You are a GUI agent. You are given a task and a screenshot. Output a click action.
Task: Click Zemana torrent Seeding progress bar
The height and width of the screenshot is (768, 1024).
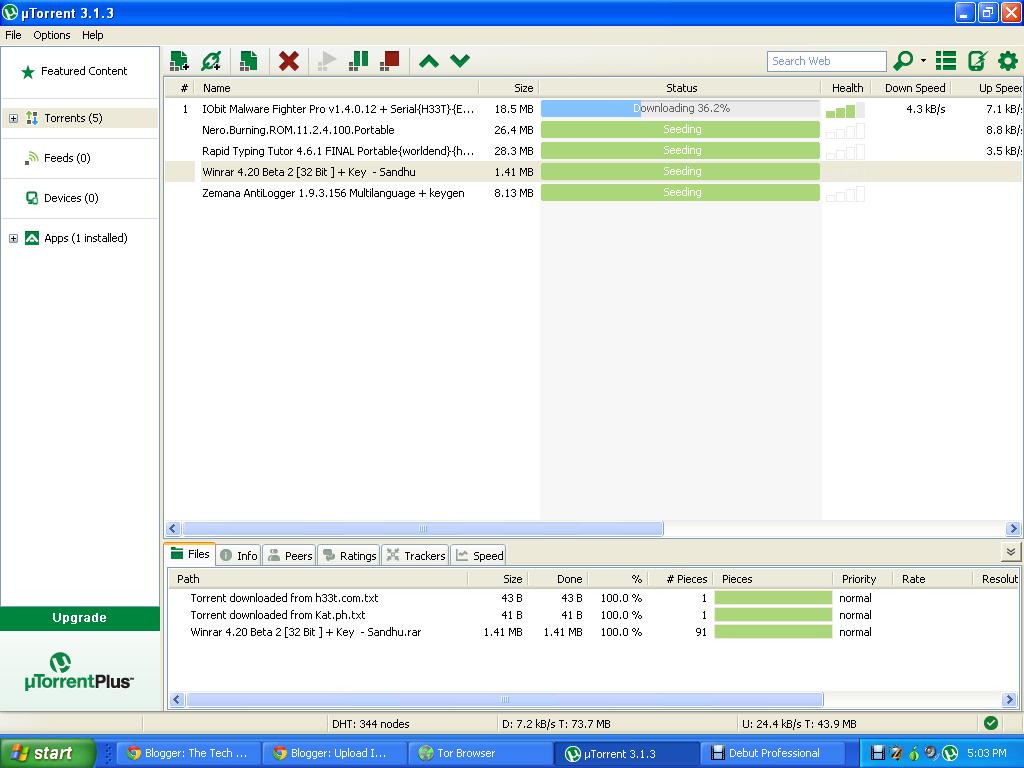pos(680,192)
